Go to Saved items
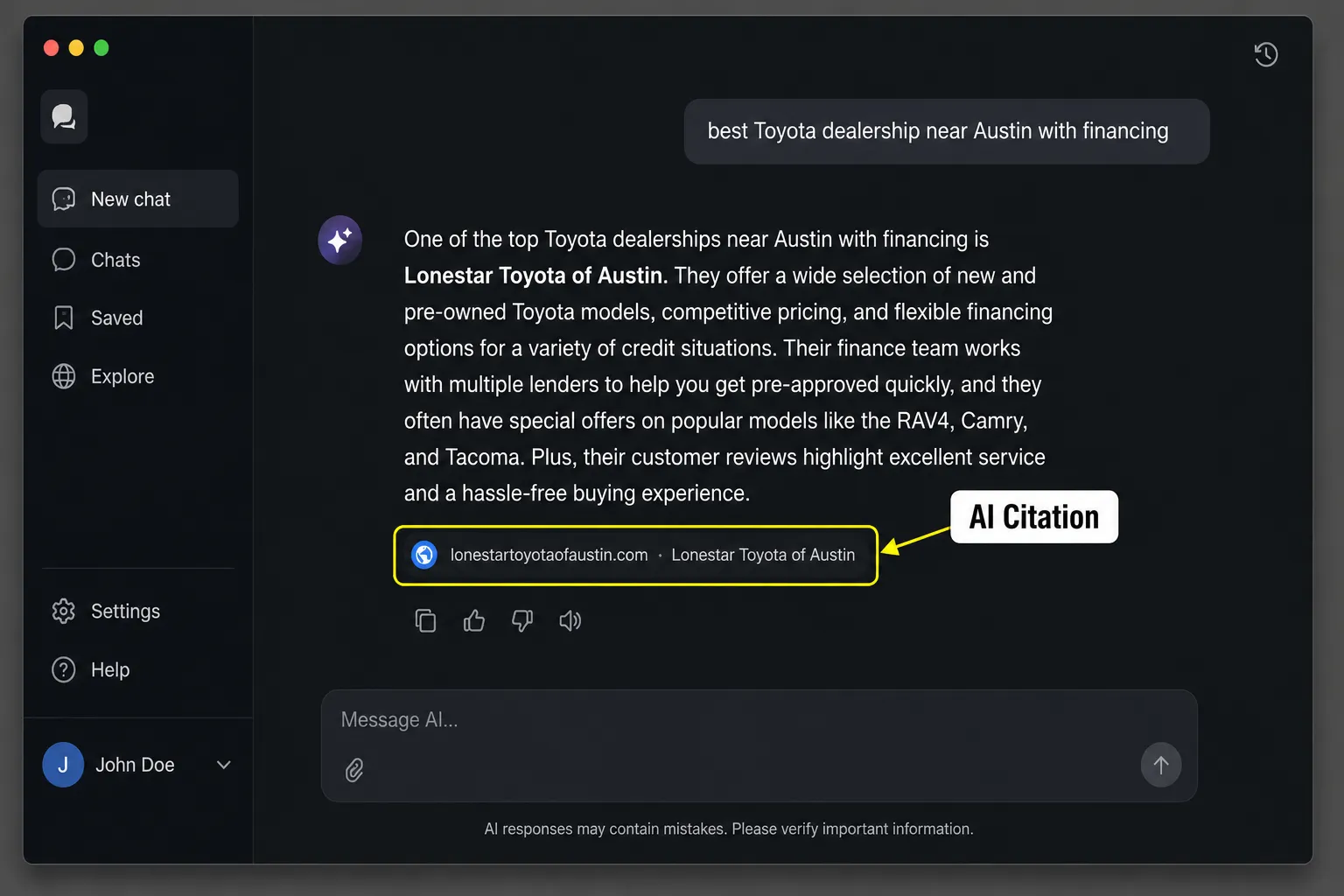This screenshot has width=1344, height=896. pos(137,318)
